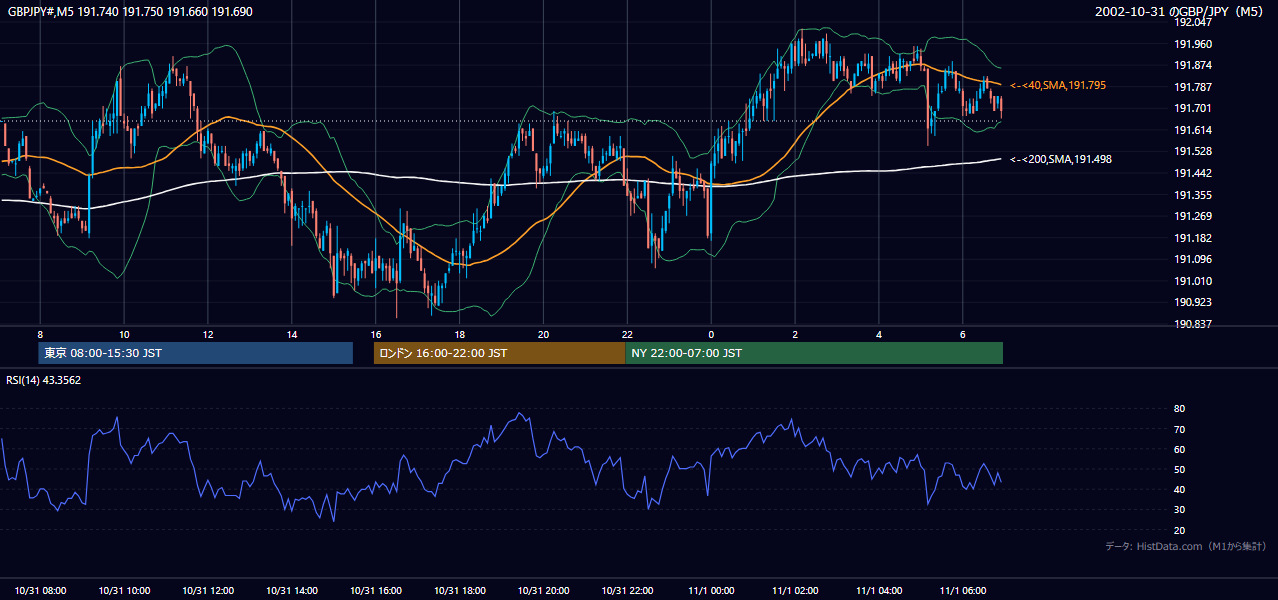The height and width of the screenshot is (600, 1278).
Task: Click price axis label 191.269
Action: tap(1192, 216)
